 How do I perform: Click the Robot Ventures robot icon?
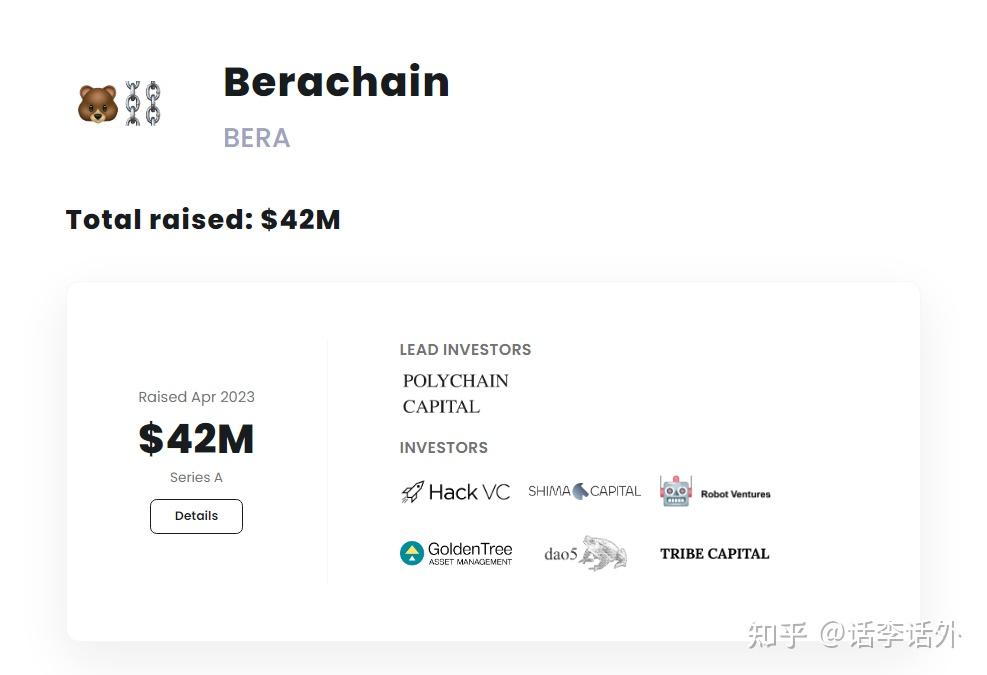click(x=674, y=491)
